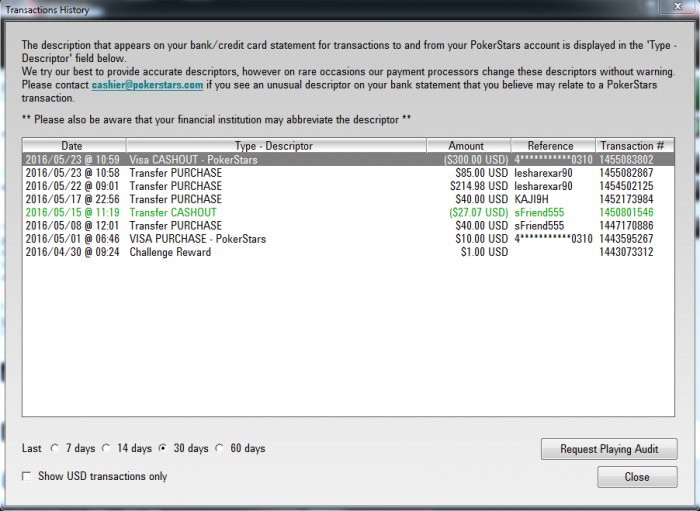This screenshot has height=511, width=700.
Task: Select the Transfer PURCHASE row dated 2016/05/22 @ 09:01
Action: click(x=348, y=186)
